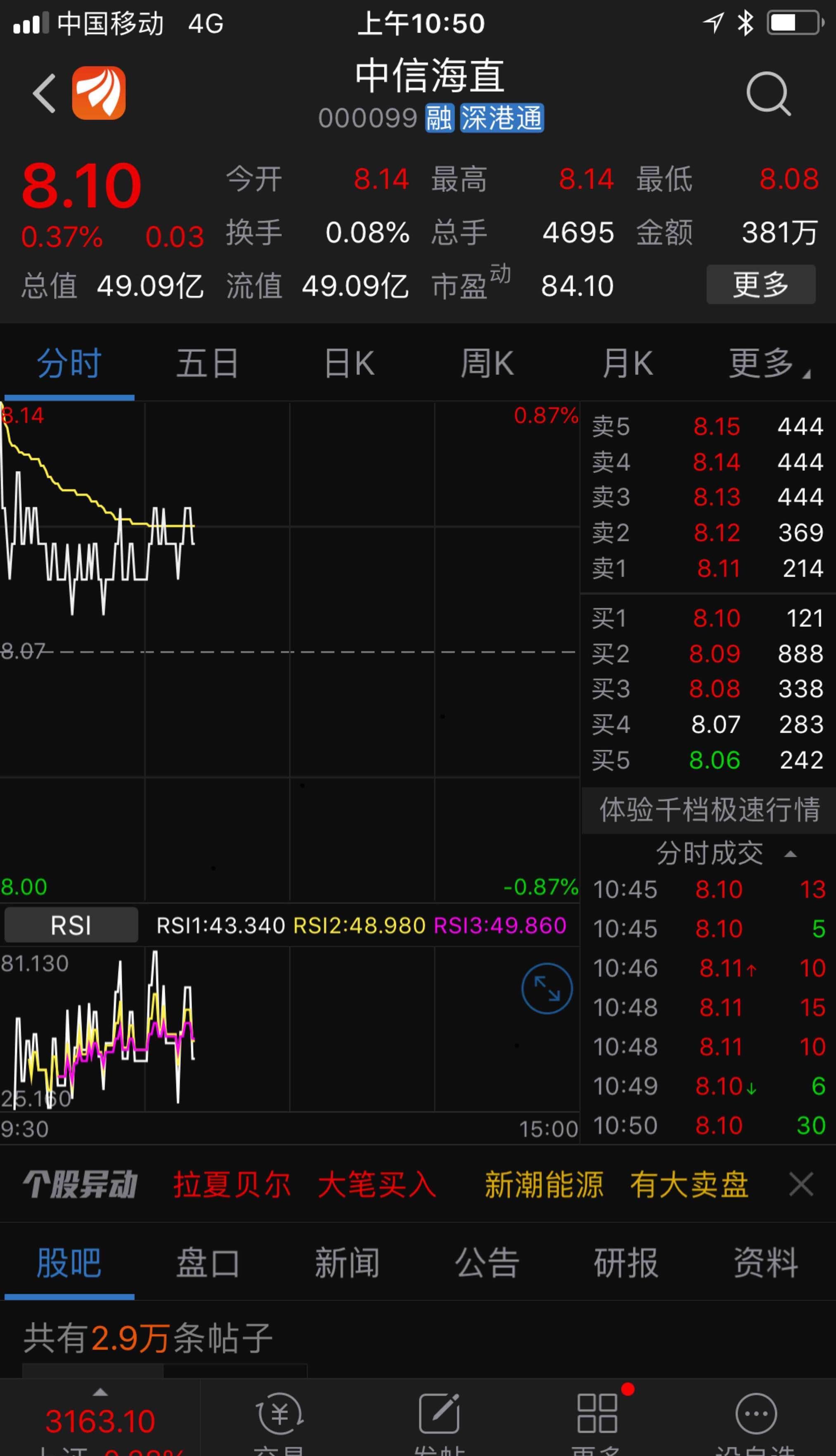Open the four-squares more icon
Viewport: 836px width, 1456px height.
597,1413
